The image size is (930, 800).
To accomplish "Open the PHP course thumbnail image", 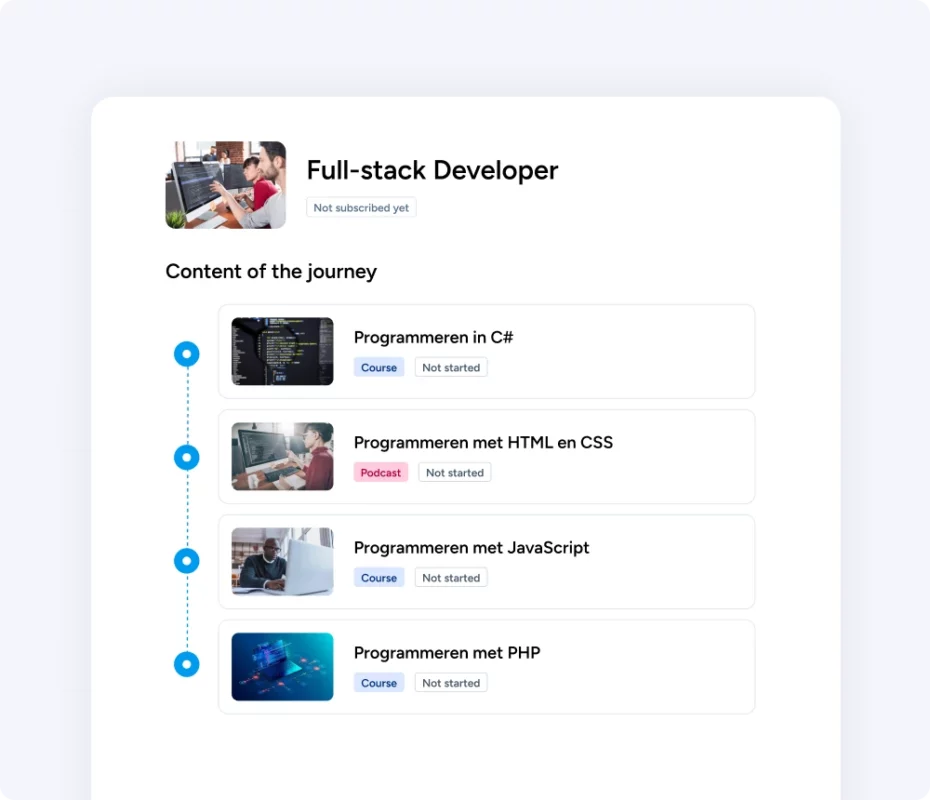I will coord(282,667).
